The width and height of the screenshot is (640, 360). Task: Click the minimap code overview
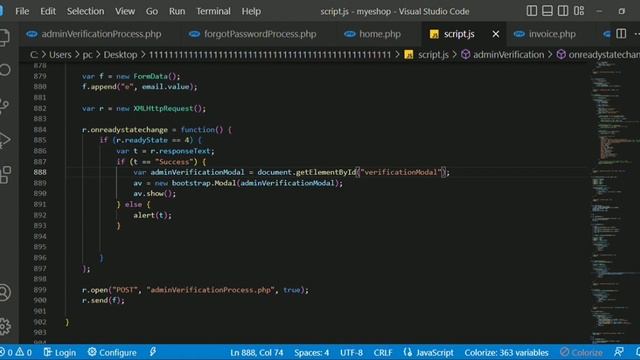point(615,202)
